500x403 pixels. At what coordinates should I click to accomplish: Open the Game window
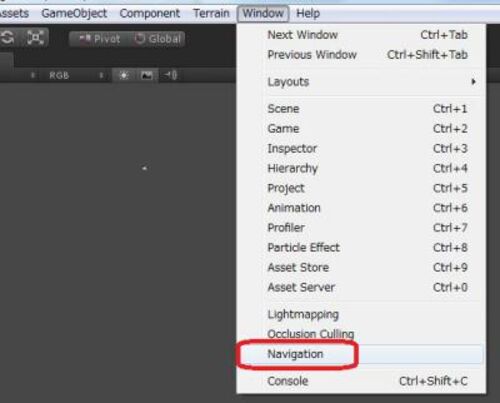pos(361,129)
